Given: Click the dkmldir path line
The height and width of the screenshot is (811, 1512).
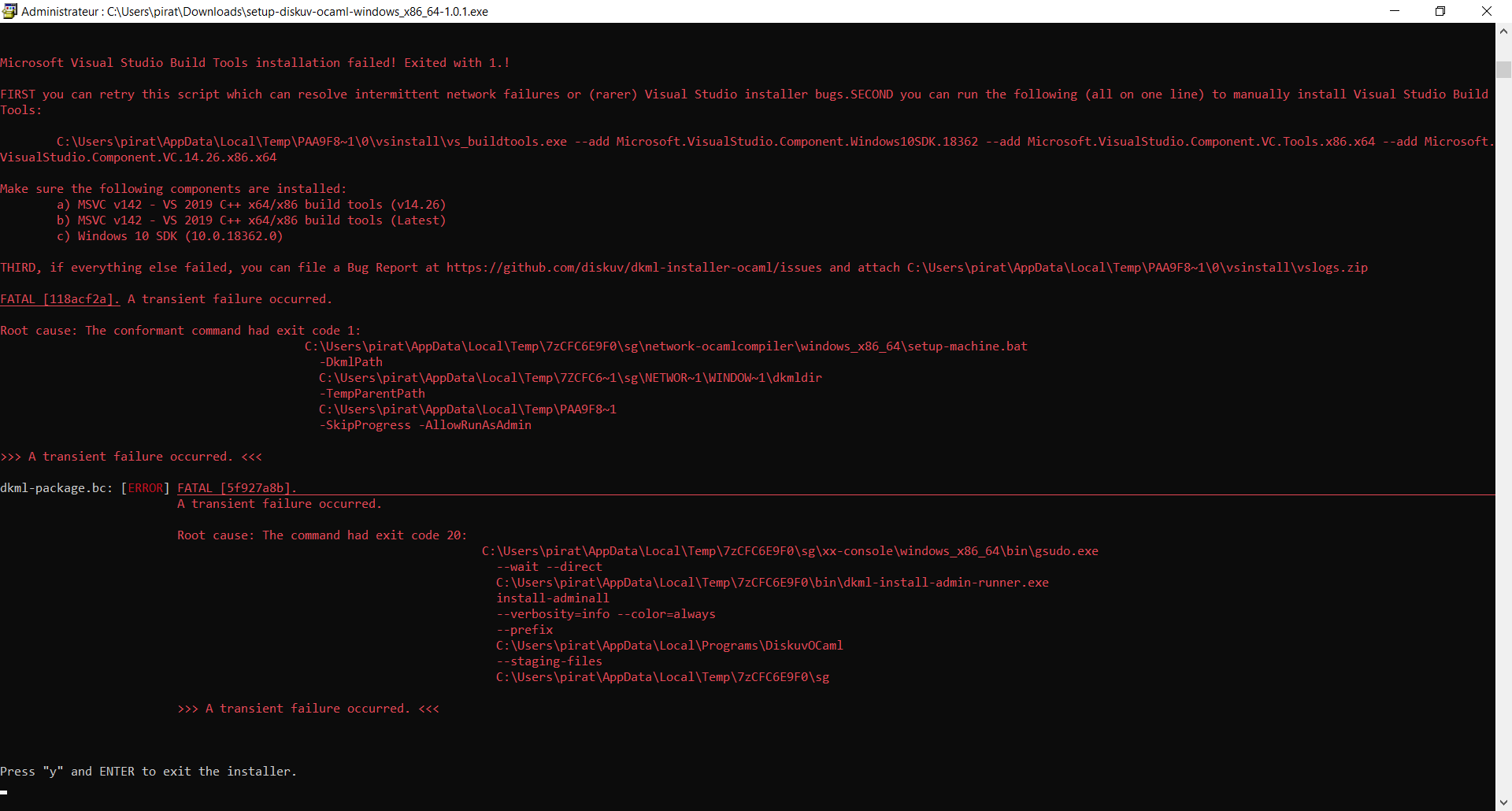Looking at the screenshot, I should coord(570,378).
